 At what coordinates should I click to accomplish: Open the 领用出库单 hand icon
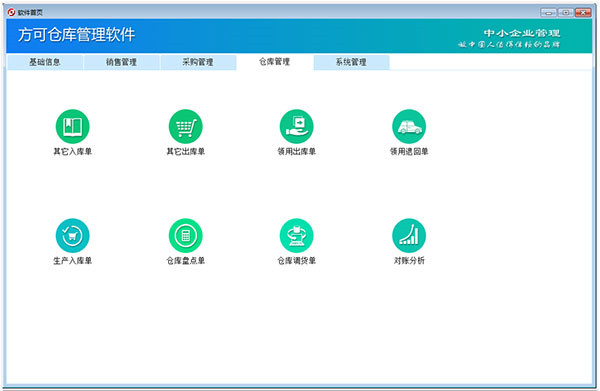[x=297, y=126]
